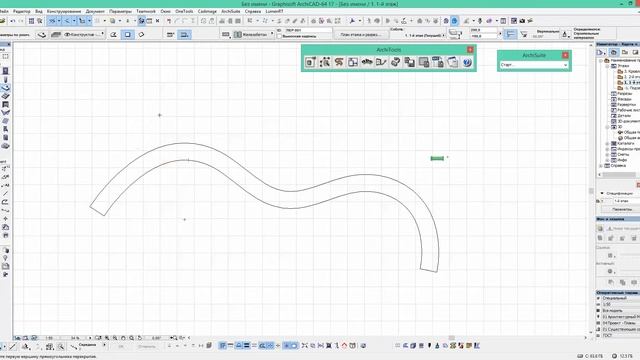Select Детали in the Navigator tree

pos(624,116)
